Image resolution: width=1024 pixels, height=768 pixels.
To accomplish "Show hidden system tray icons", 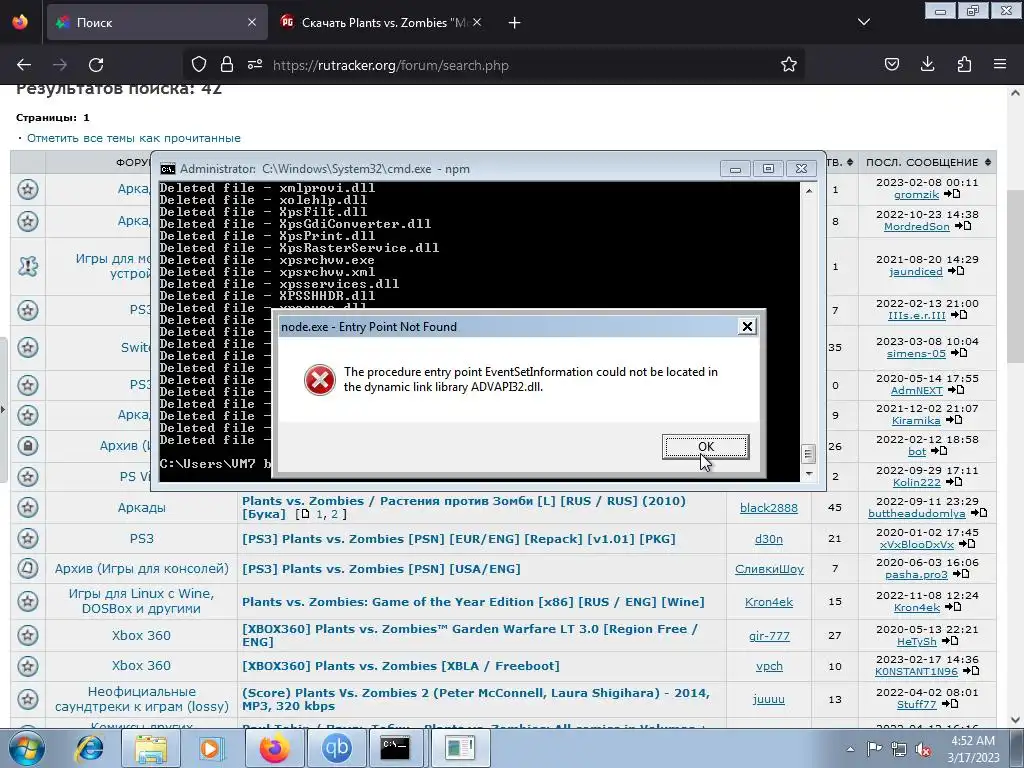I will point(850,749).
